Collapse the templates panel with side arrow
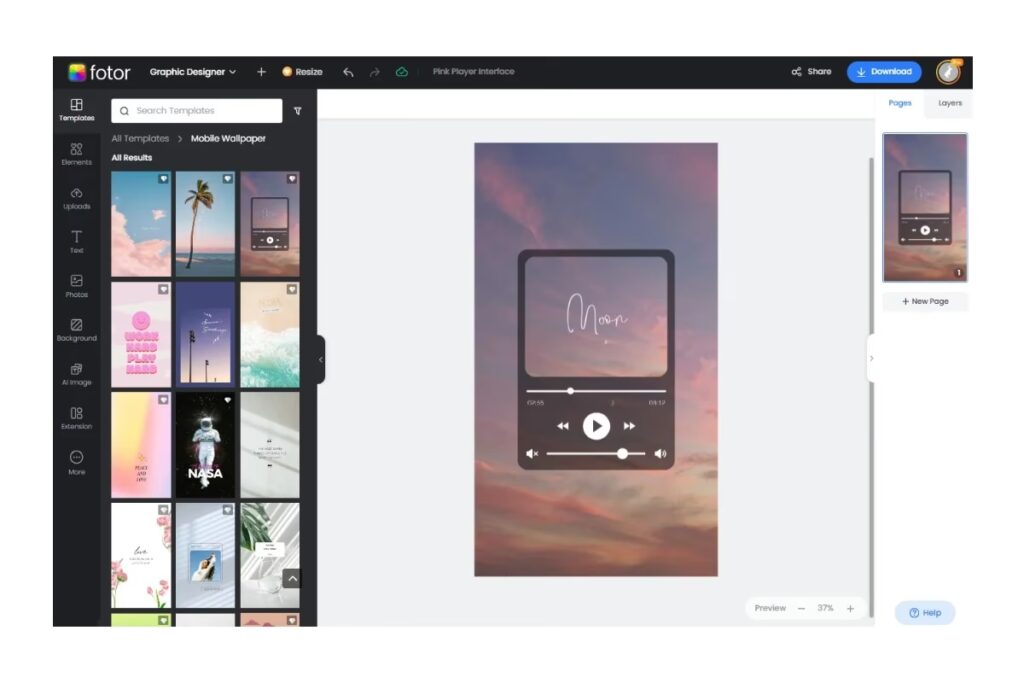 coord(321,359)
